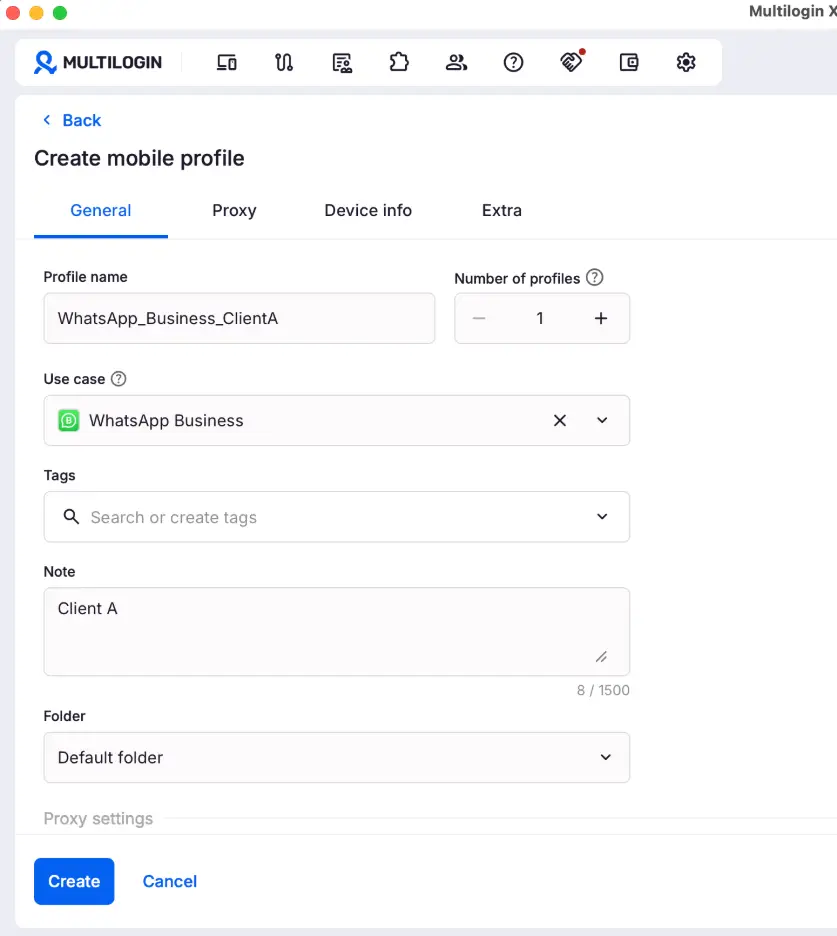Click the WhatsApp Business green icon
This screenshot has width=837, height=936.
pos(69,420)
